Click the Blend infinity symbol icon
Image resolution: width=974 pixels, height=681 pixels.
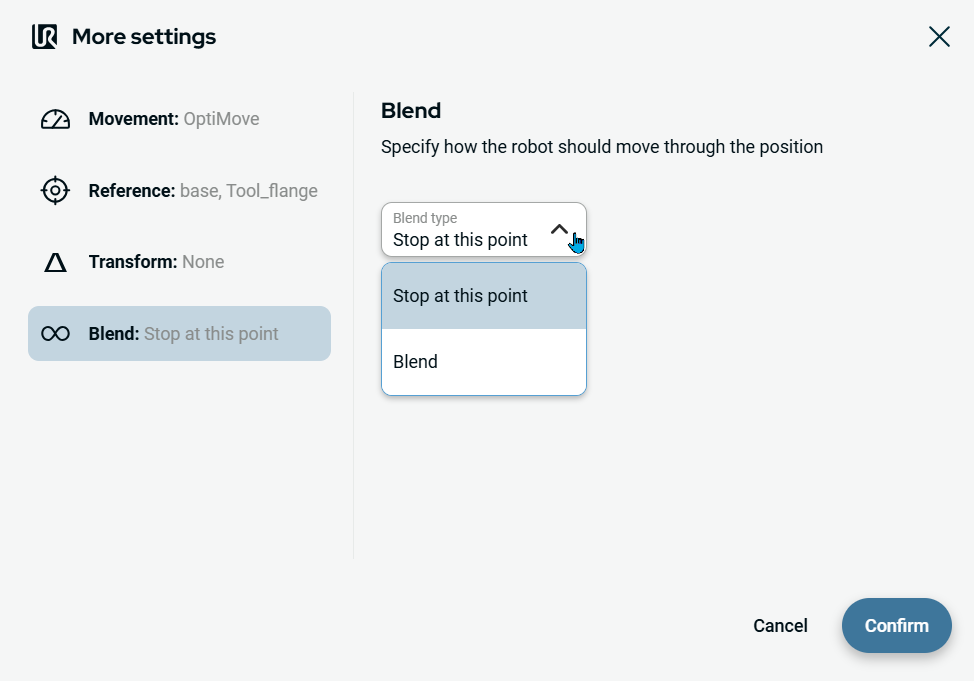(x=55, y=334)
